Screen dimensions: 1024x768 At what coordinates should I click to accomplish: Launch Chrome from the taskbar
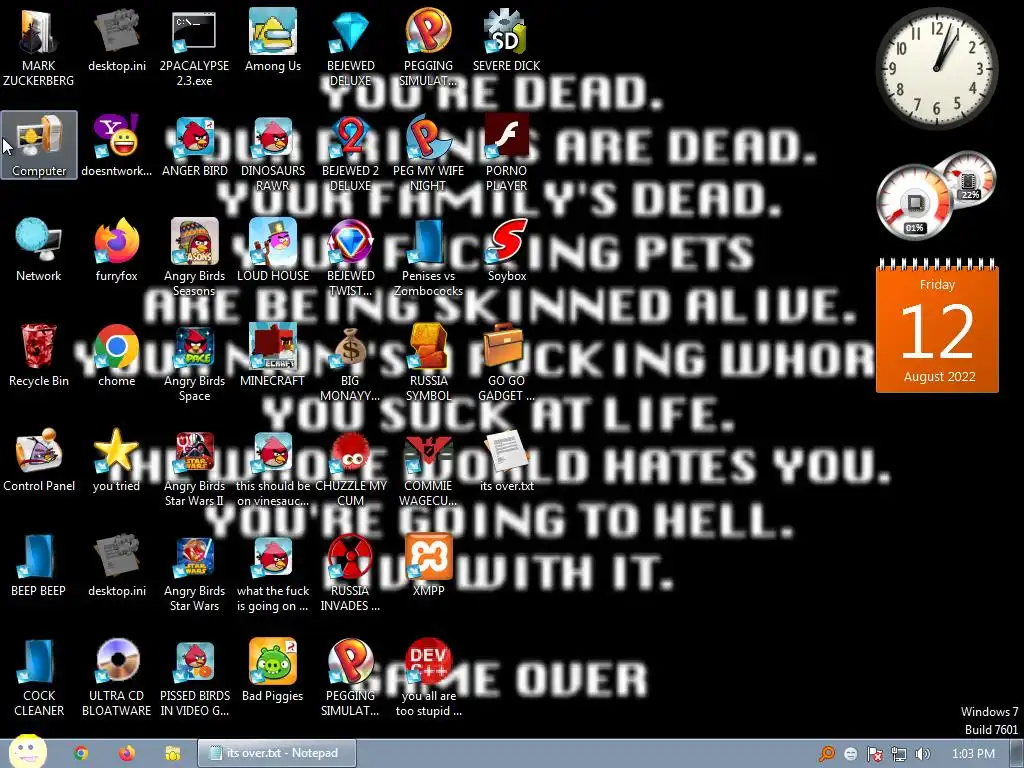tap(81, 753)
